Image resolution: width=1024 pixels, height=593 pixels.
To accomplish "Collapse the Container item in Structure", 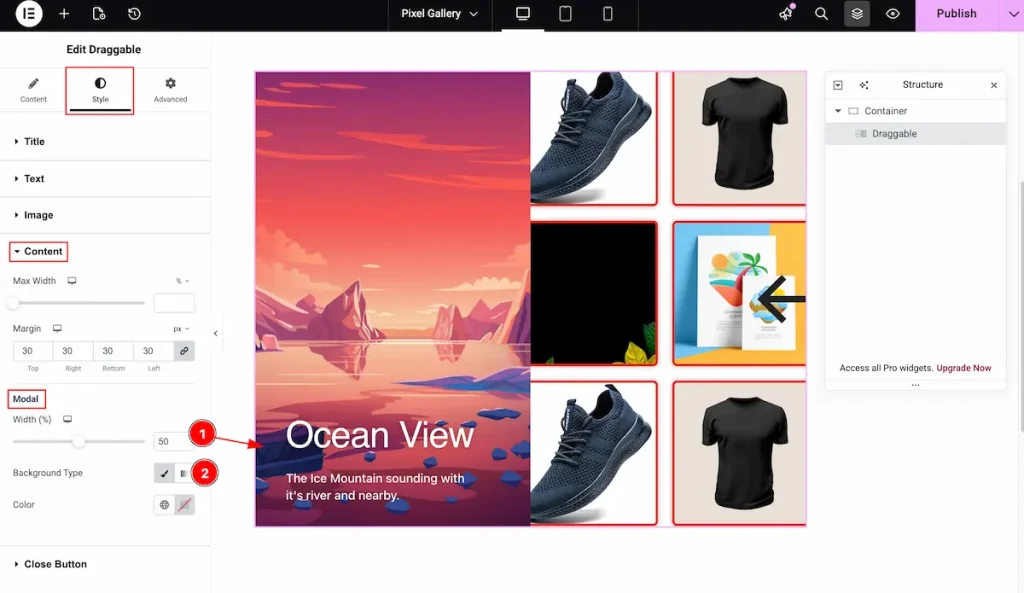I will [x=838, y=110].
